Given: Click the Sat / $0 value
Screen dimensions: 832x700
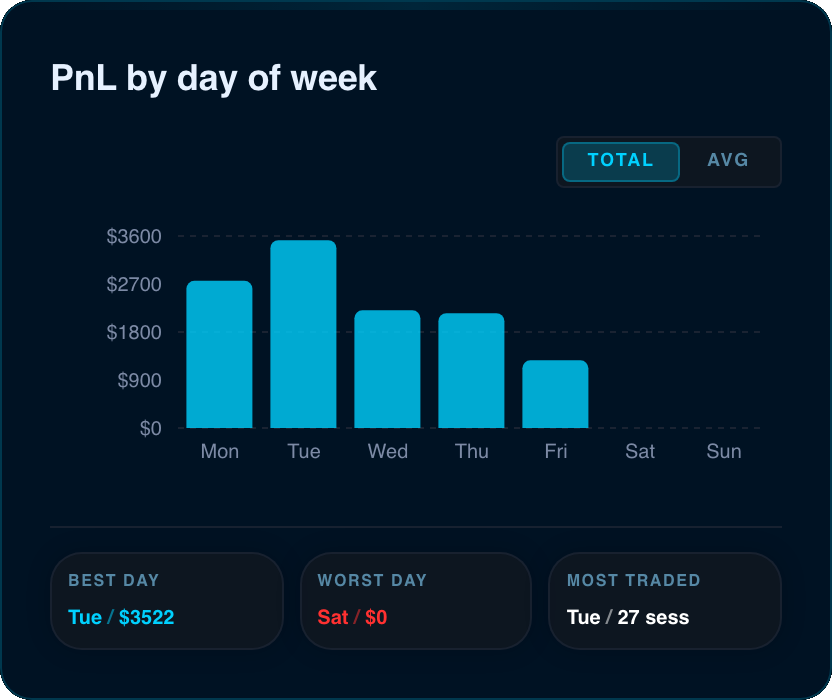Looking at the screenshot, I should 352,617.
